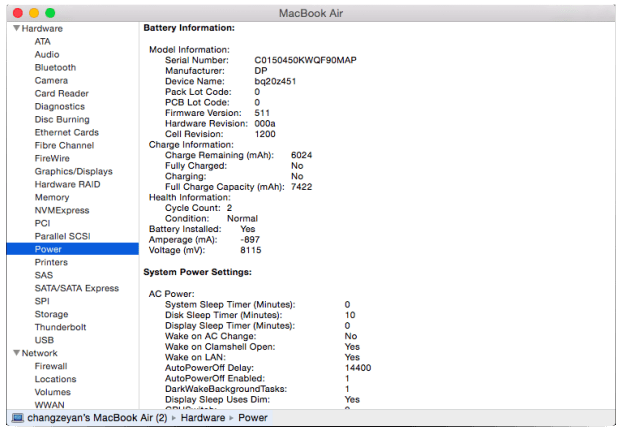Click the Wake on LAN label
This screenshot has width=622, height=433.
tap(195, 357)
